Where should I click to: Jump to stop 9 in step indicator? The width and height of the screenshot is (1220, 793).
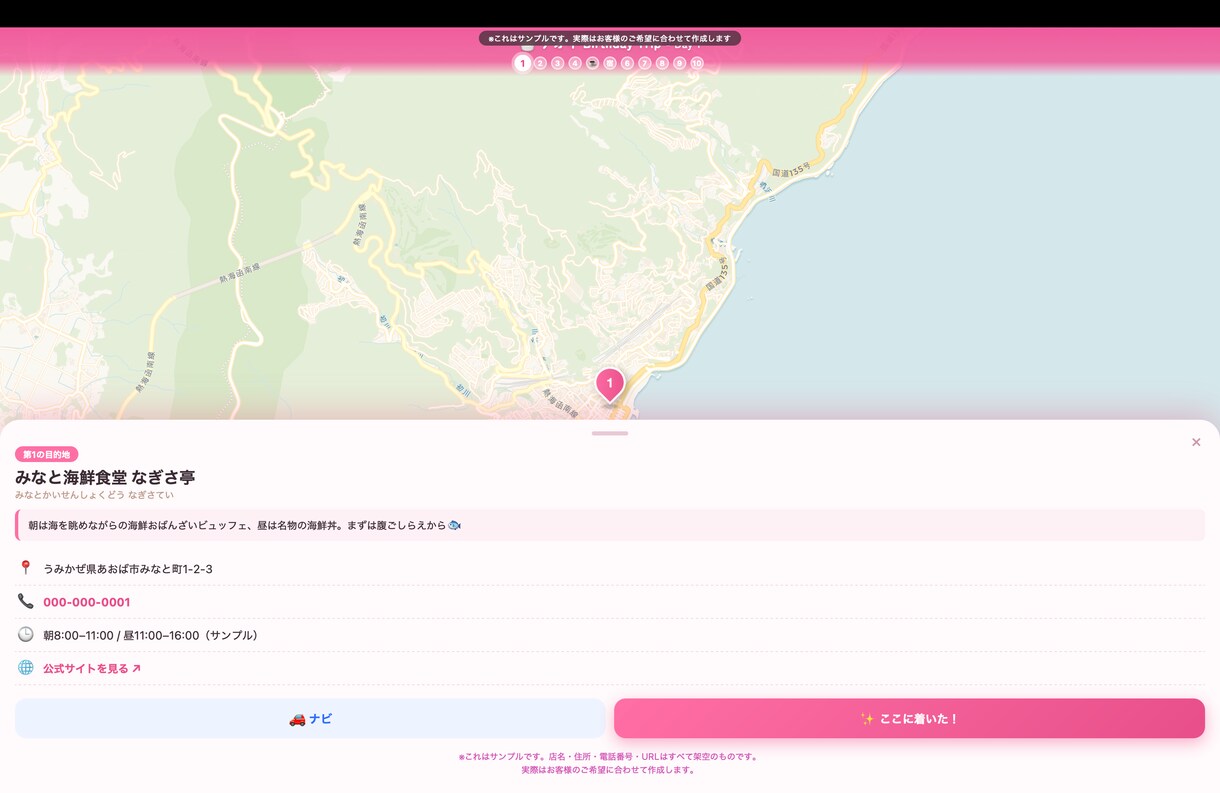pos(679,63)
